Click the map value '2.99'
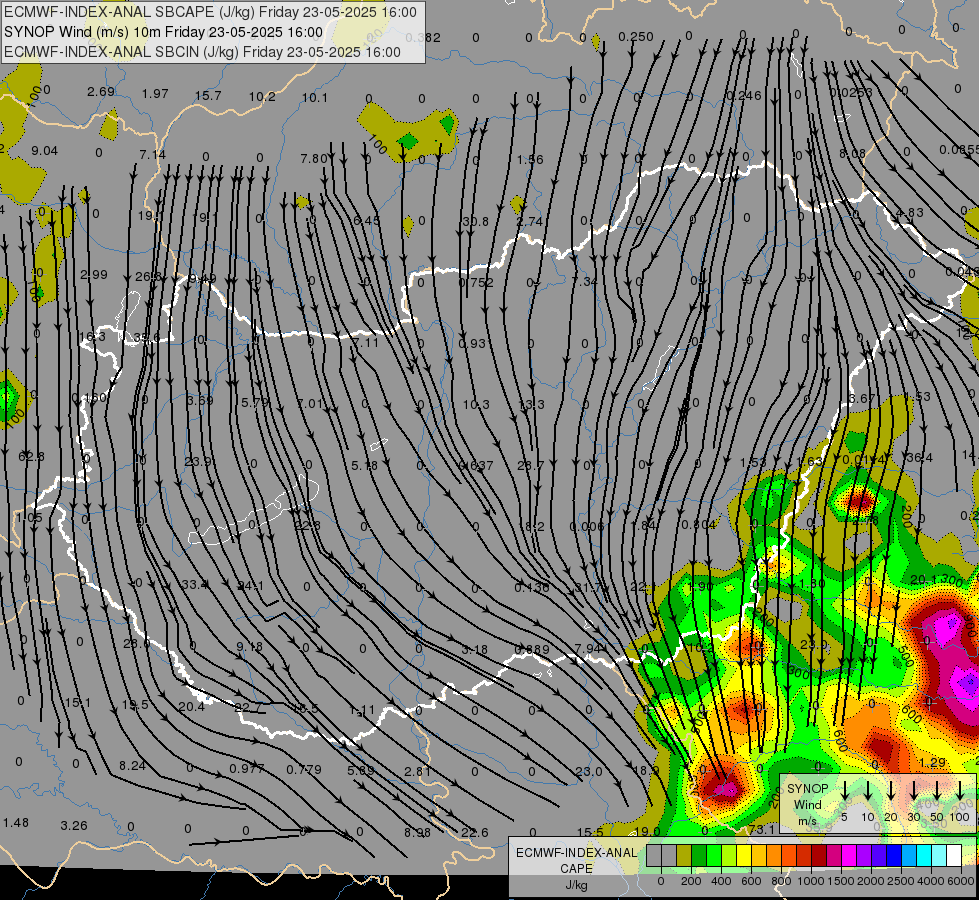 pyautogui.click(x=94, y=274)
